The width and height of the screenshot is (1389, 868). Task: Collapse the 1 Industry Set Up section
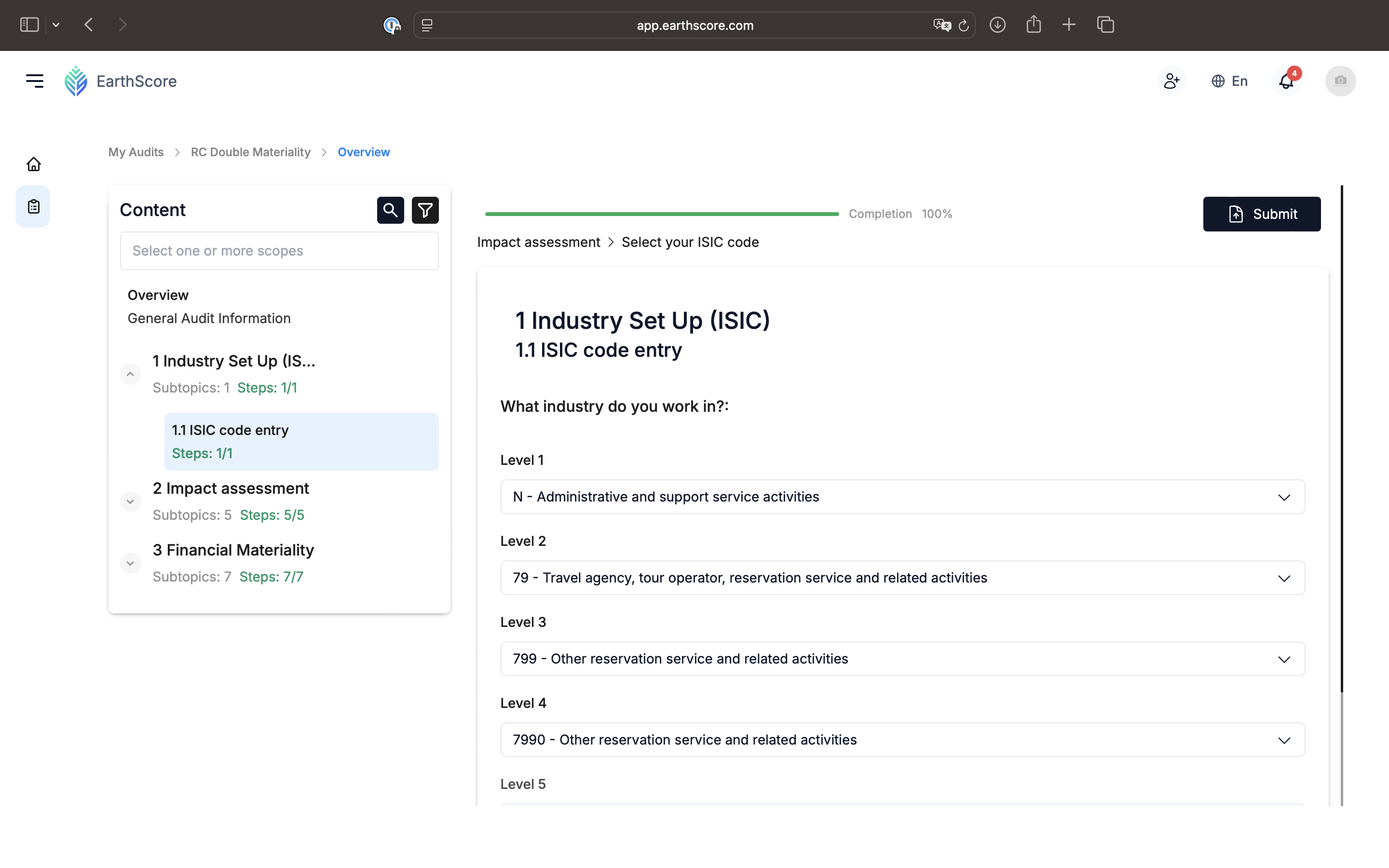point(130,374)
